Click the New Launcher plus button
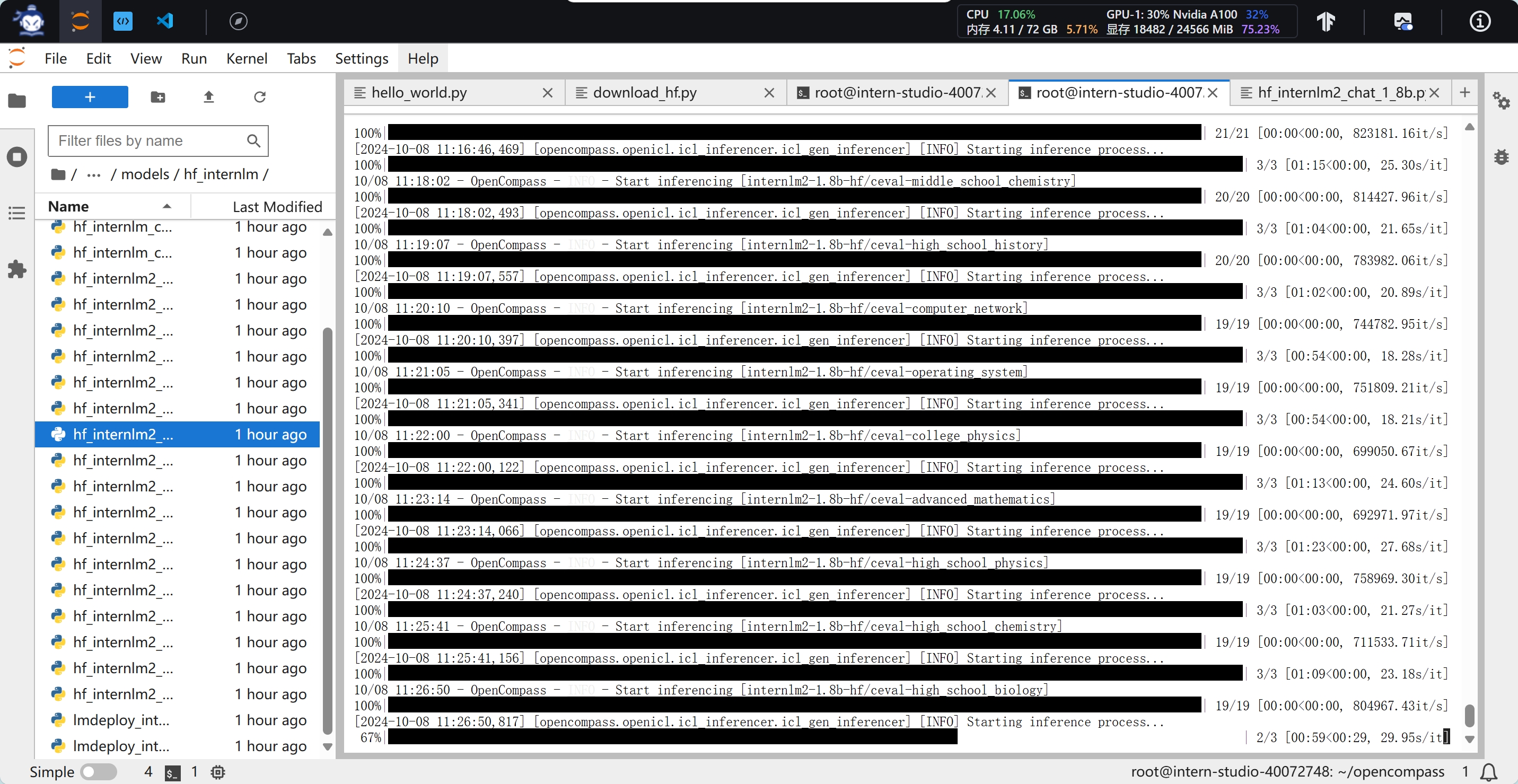 click(90, 96)
